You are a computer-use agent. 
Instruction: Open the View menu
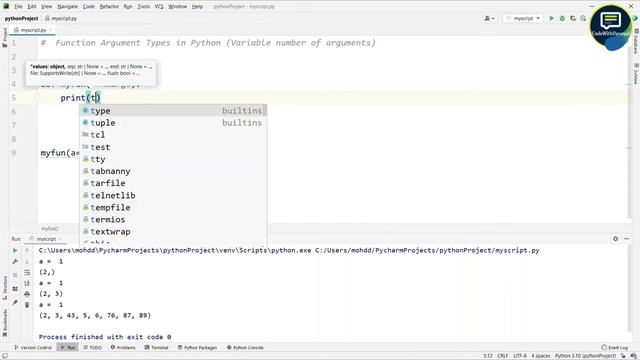[x=47, y=7]
